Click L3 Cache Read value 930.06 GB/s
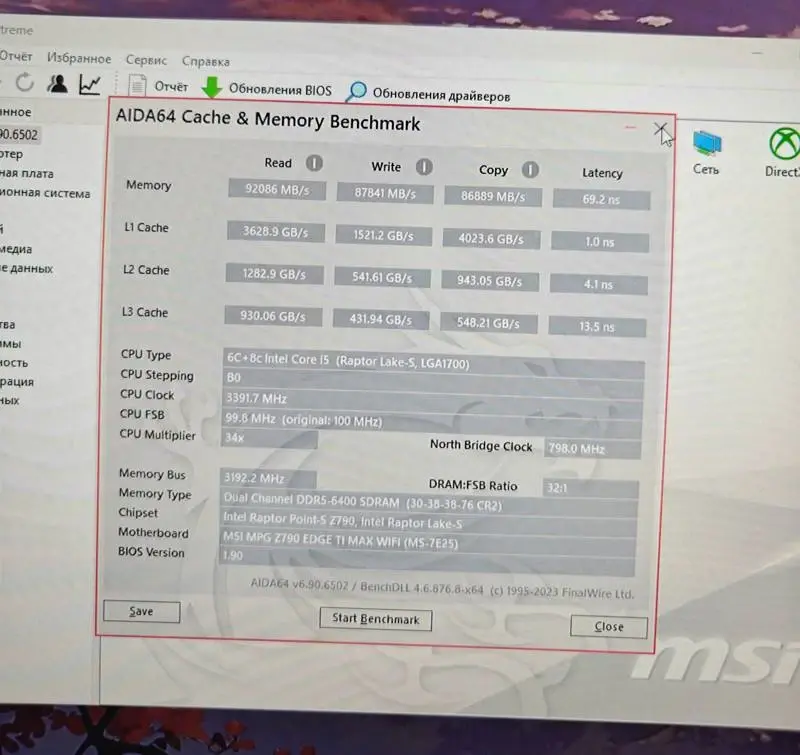The height and width of the screenshot is (755, 800). (273, 317)
